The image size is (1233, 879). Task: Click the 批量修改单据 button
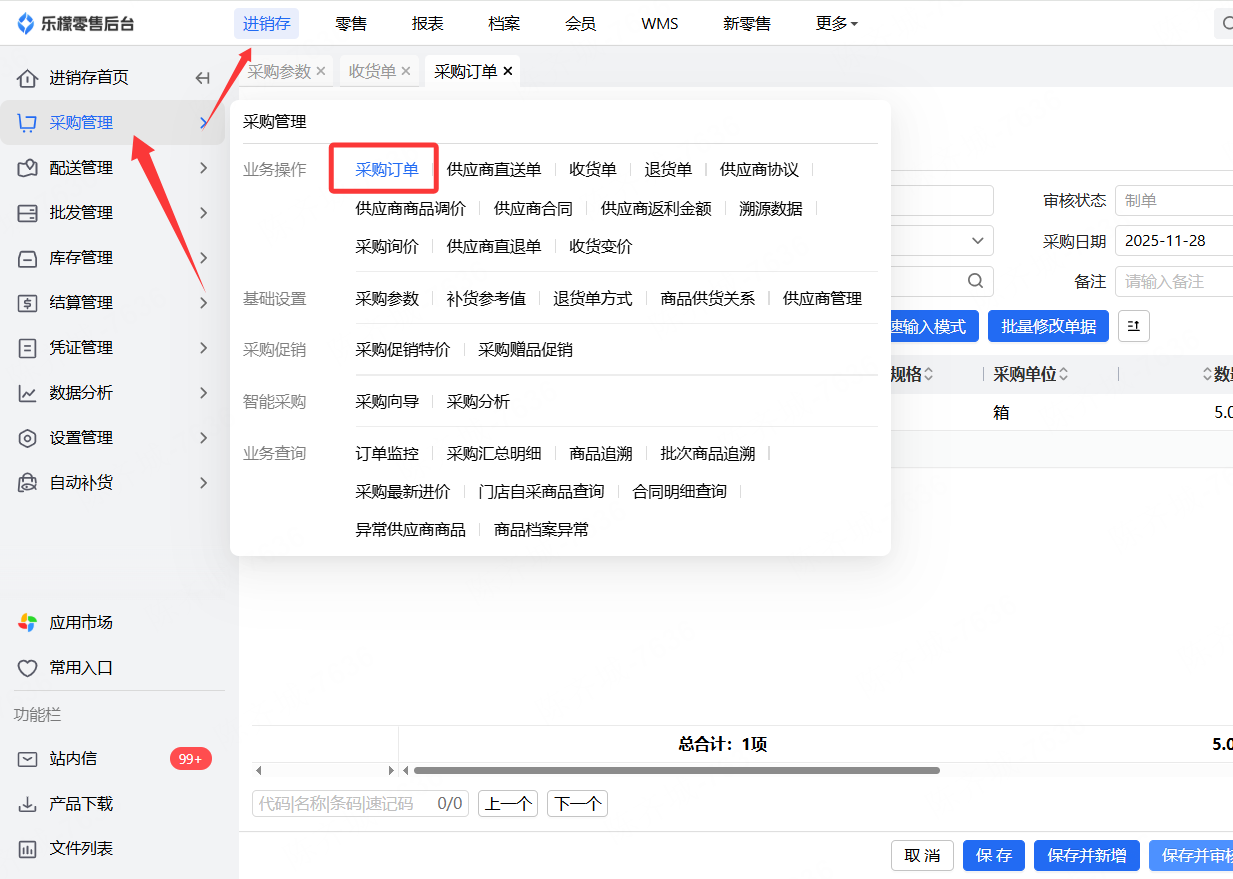(x=1048, y=326)
